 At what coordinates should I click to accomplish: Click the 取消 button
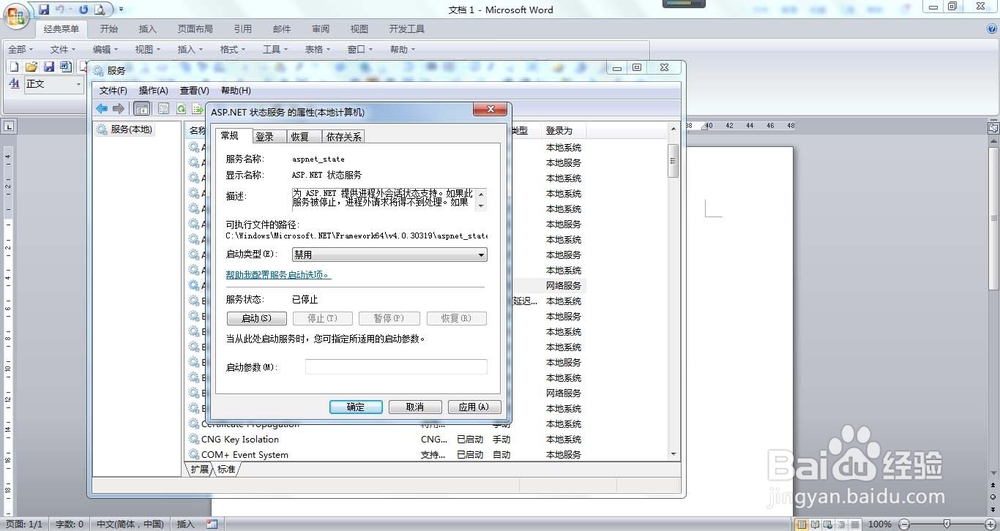click(x=415, y=407)
